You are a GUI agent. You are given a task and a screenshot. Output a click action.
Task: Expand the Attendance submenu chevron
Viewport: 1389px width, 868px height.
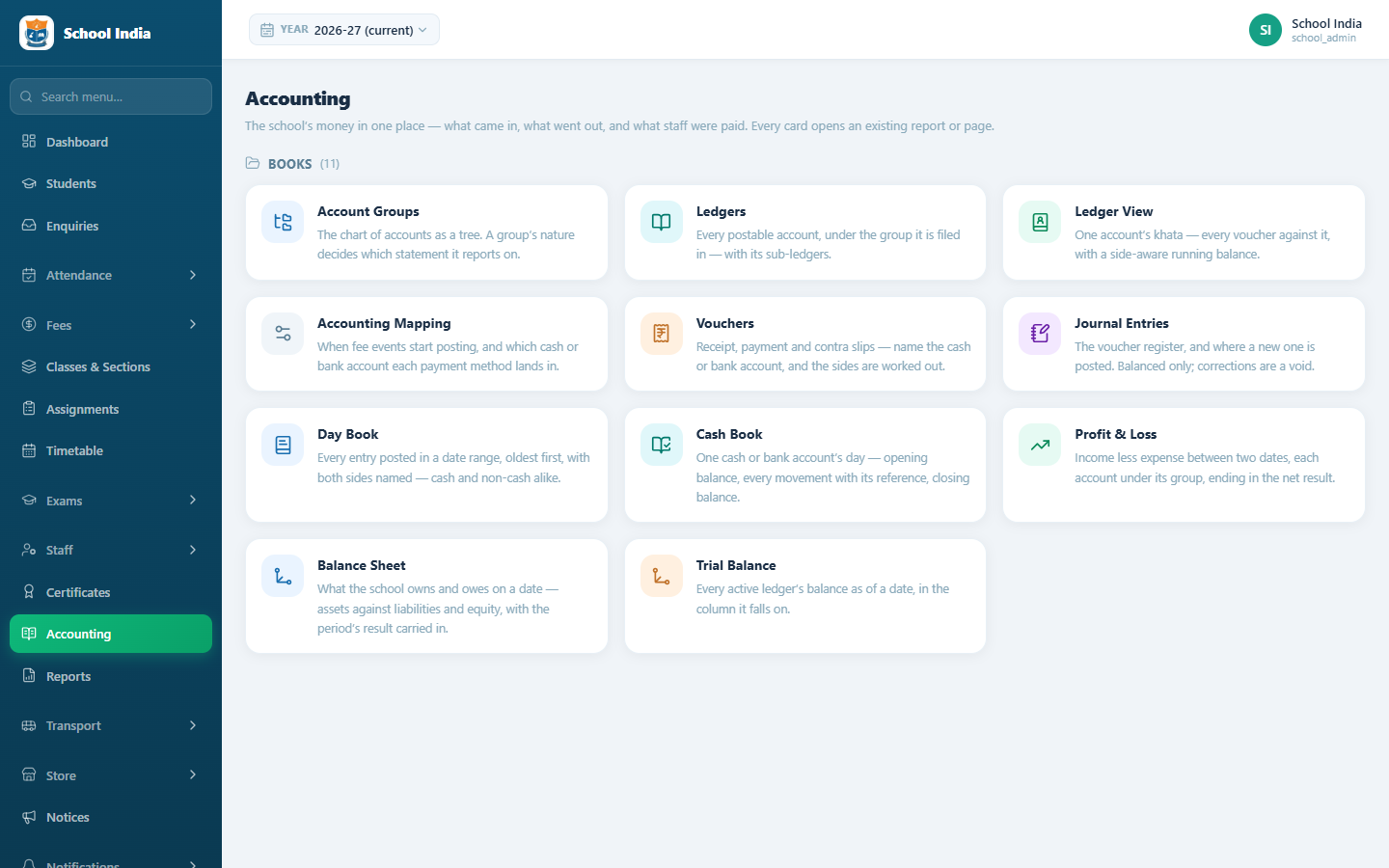(193, 275)
